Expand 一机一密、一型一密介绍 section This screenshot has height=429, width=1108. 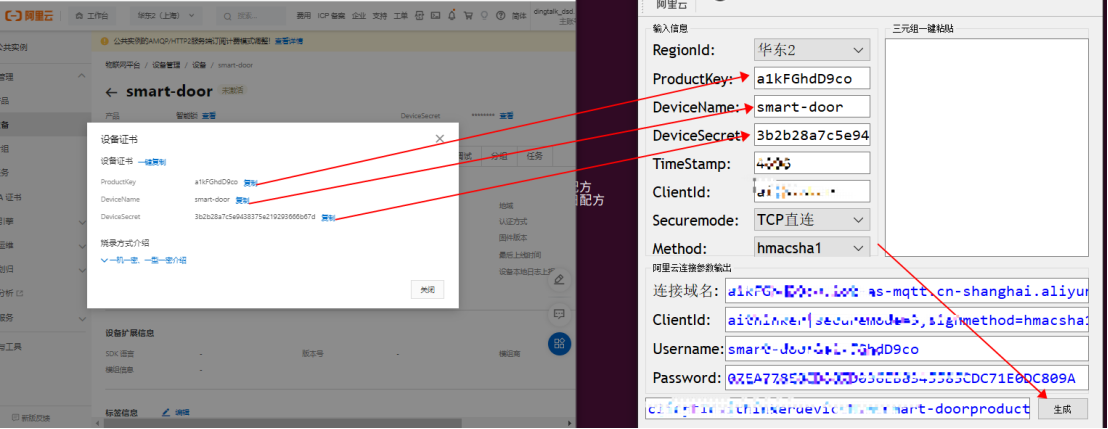point(143,260)
